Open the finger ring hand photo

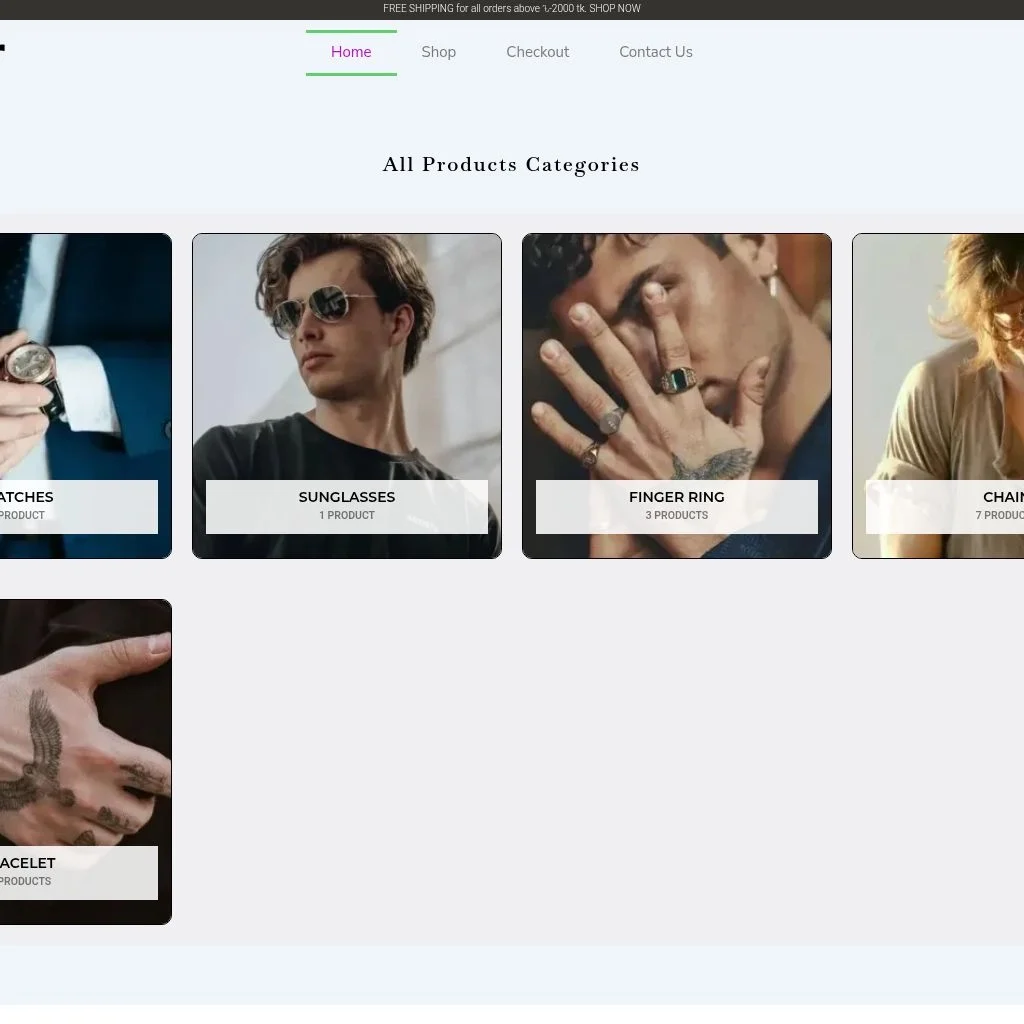click(x=676, y=350)
